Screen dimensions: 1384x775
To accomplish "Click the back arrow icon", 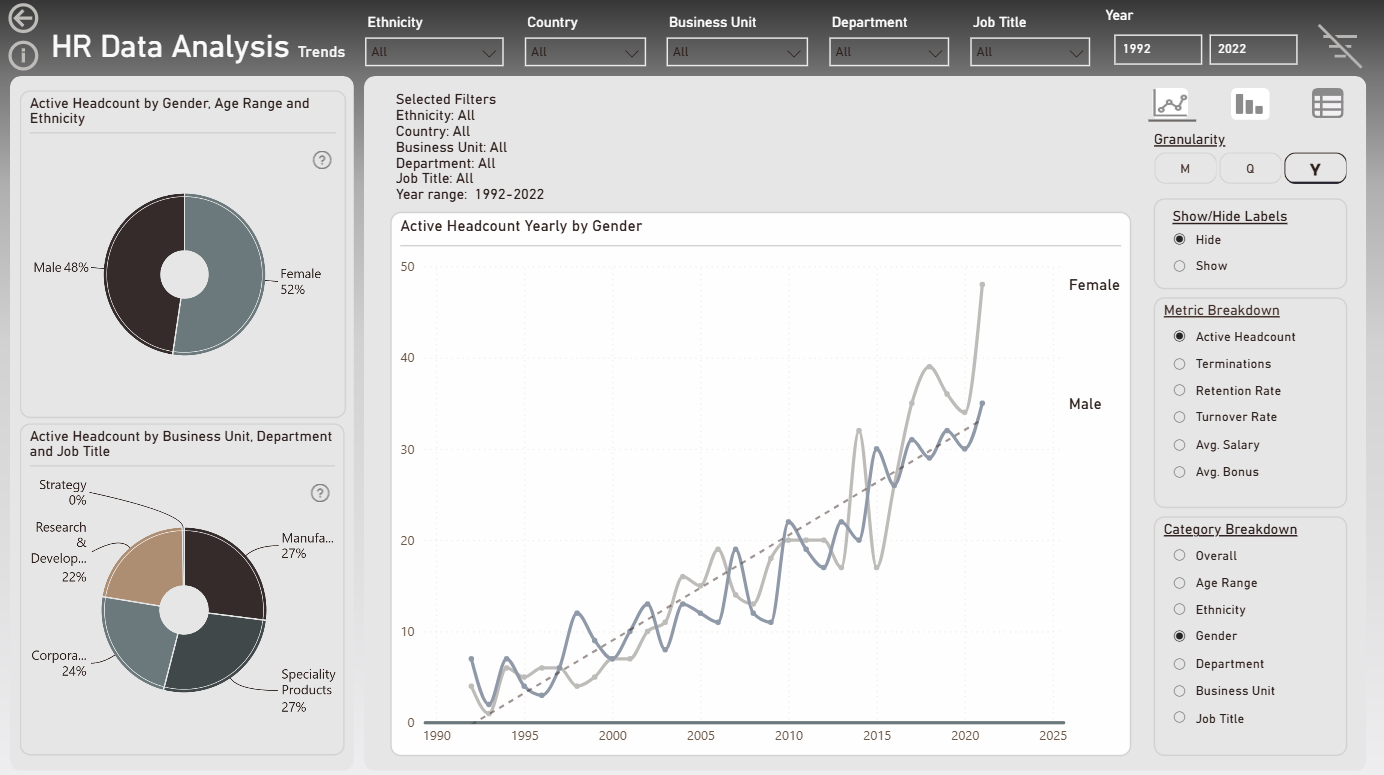I will 23,18.
